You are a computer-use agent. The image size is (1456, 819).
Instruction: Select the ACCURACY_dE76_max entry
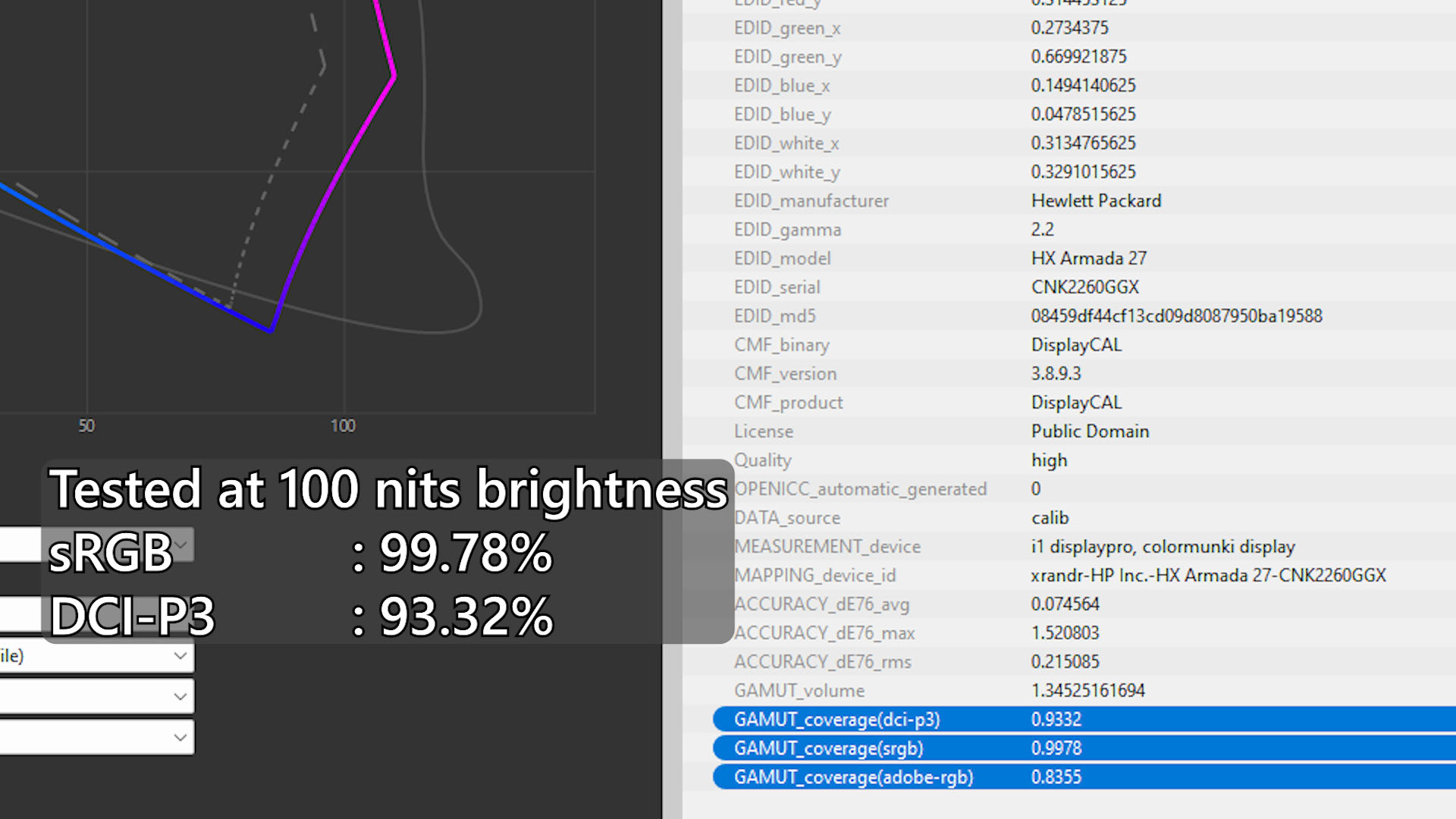824,633
